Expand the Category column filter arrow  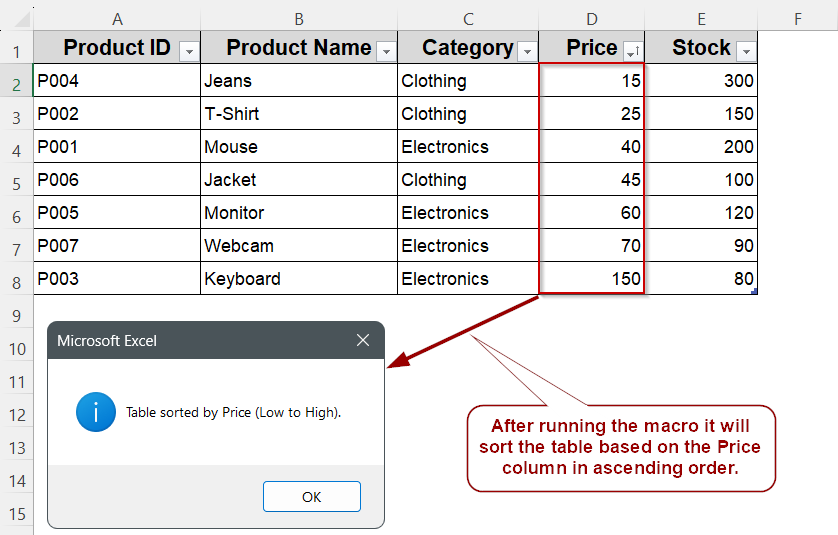point(527,51)
